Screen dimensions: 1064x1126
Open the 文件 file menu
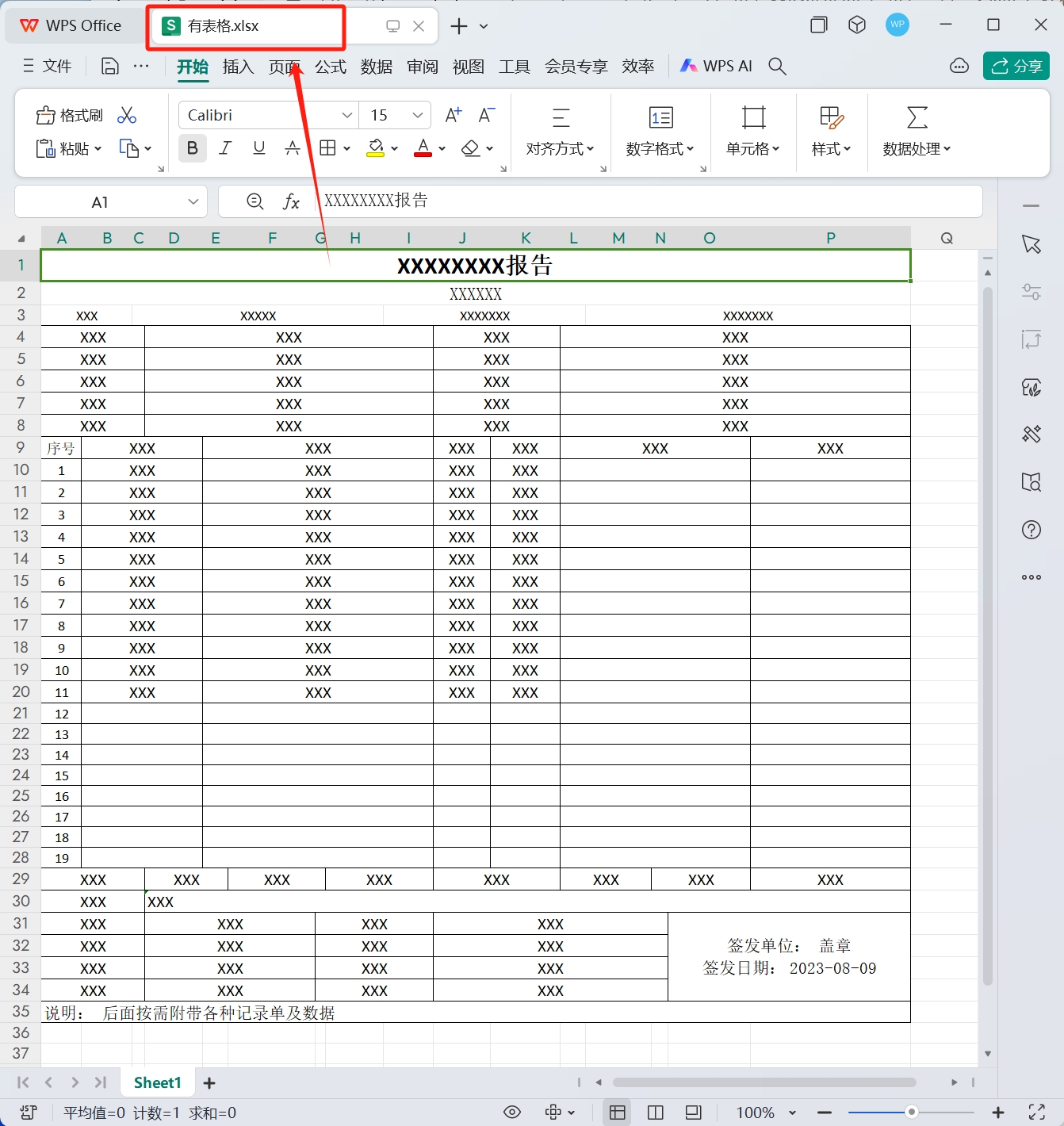pyautogui.click(x=48, y=67)
